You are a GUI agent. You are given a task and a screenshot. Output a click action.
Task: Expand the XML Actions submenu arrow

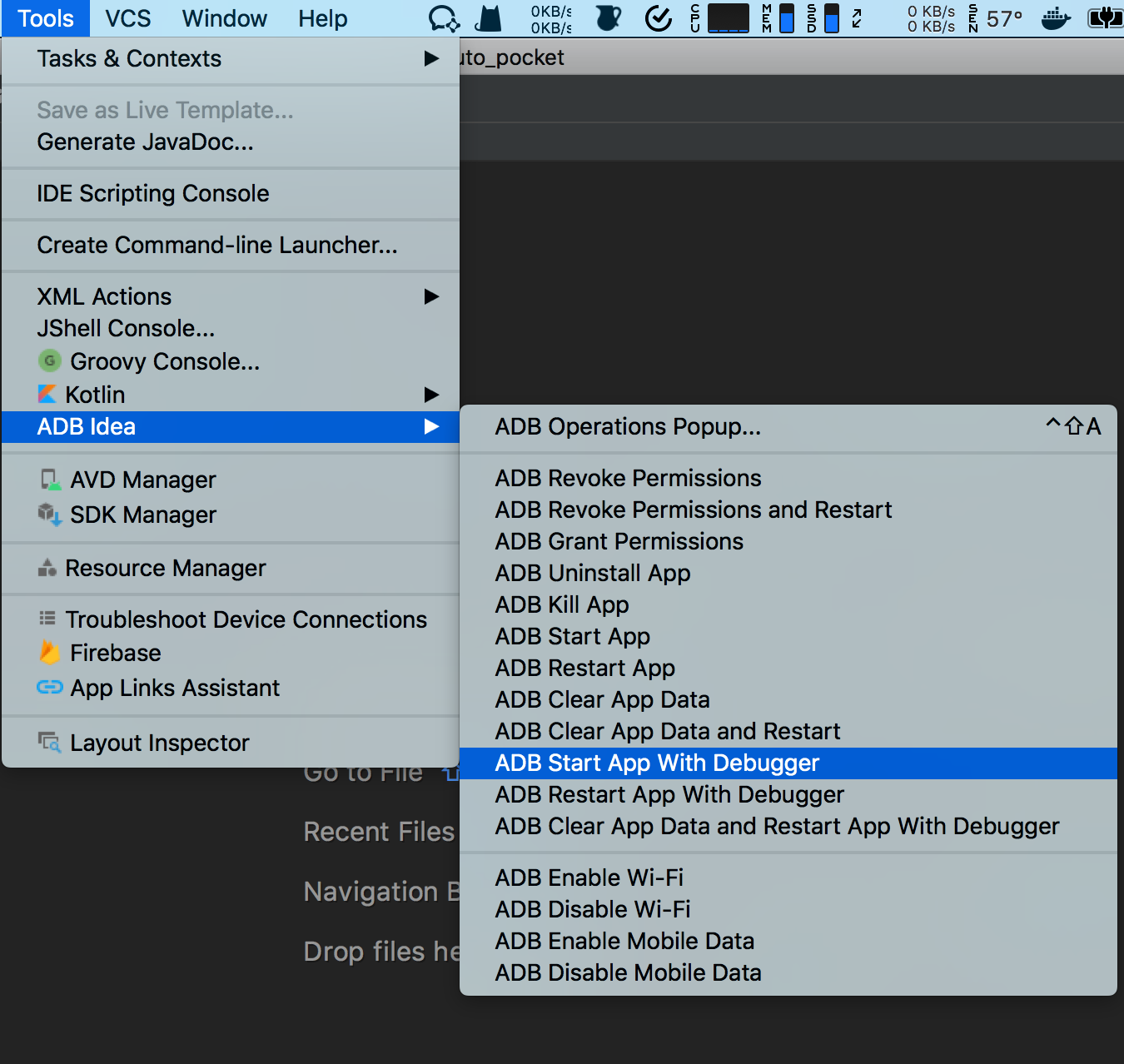tap(431, 296)
